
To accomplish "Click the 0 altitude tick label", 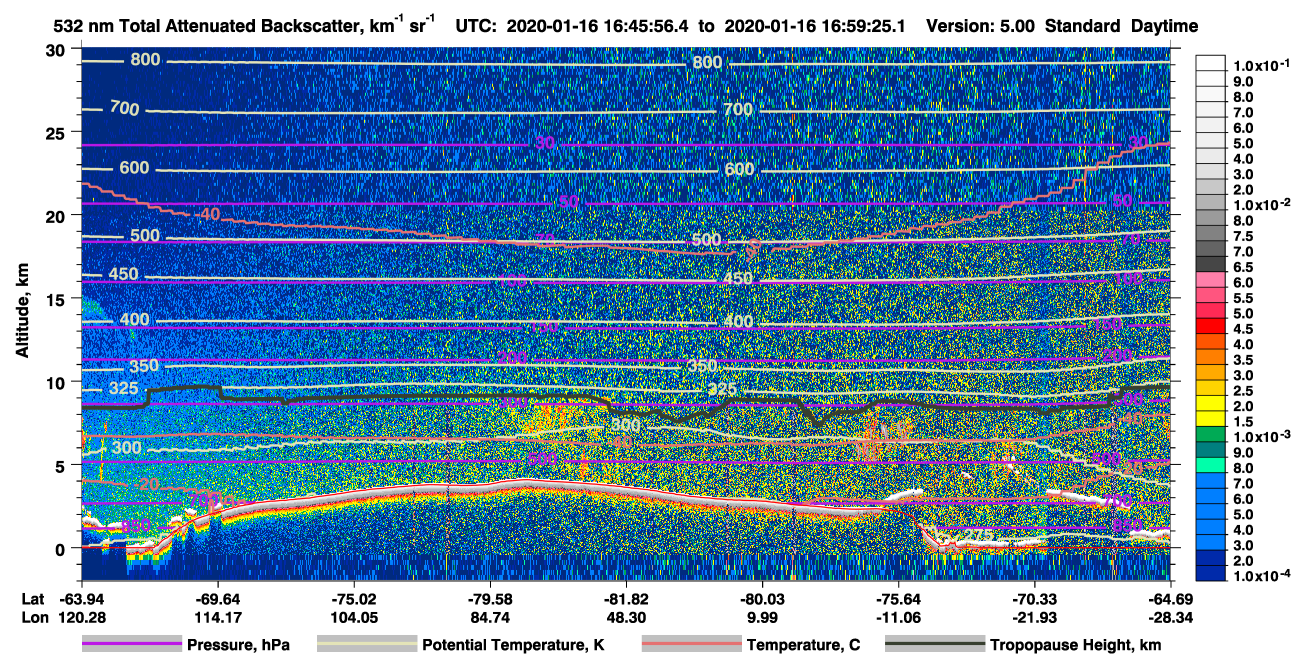I will pyautogui.click(x=62, y=548).
